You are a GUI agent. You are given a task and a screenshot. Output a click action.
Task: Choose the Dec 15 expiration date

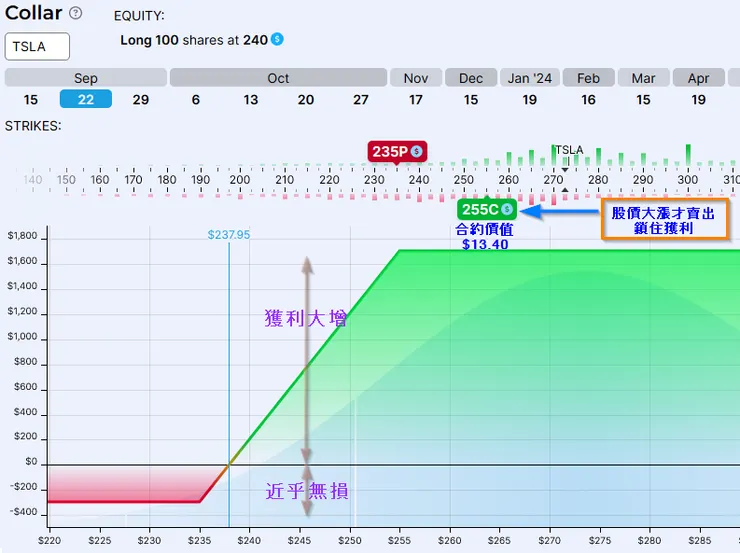(x=471, y=100)
